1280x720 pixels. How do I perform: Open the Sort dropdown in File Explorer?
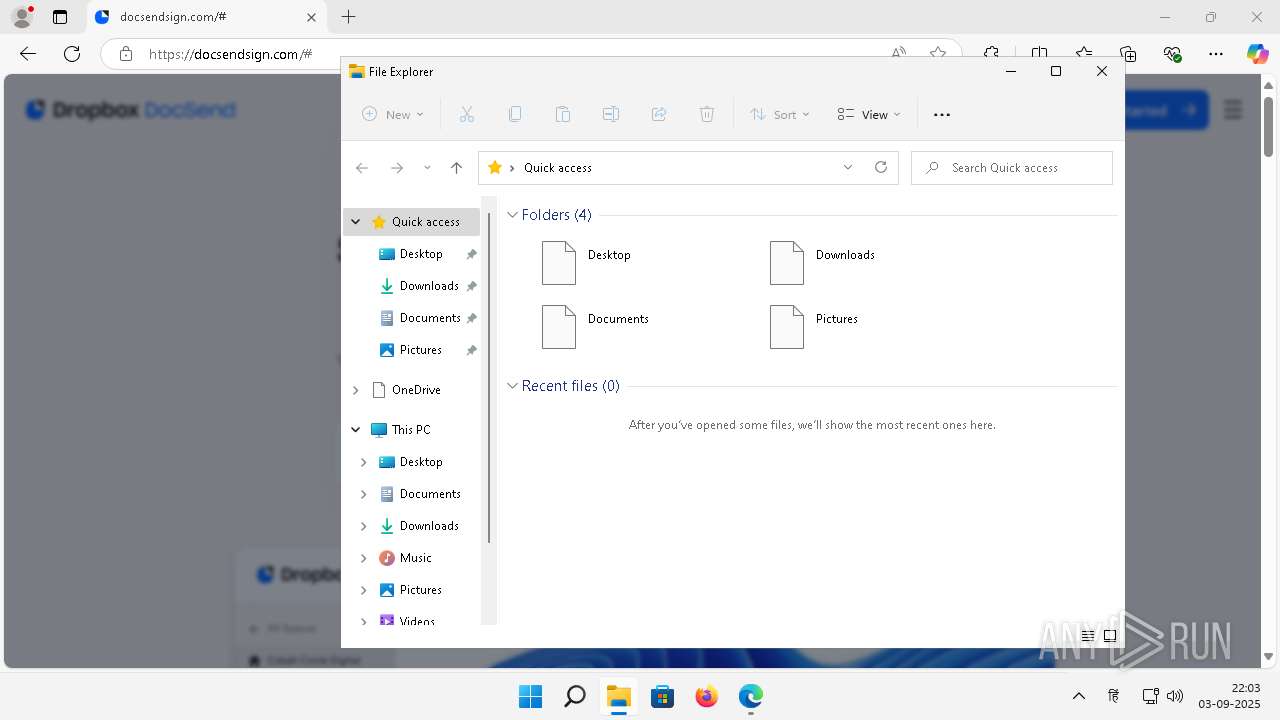780,115
